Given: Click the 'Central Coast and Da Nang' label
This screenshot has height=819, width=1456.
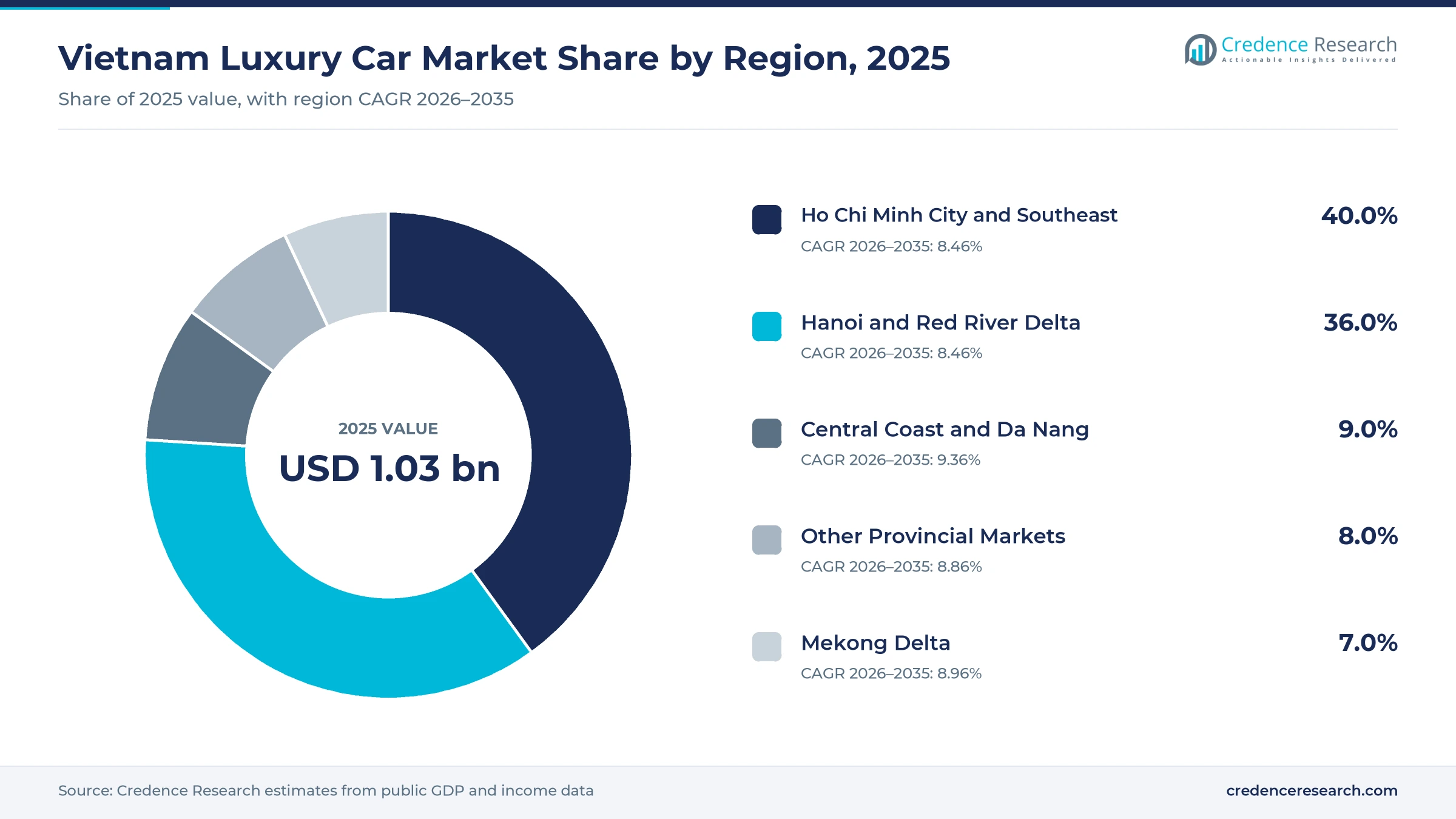Looking at the screenshot, I should (x=945, y=430).
